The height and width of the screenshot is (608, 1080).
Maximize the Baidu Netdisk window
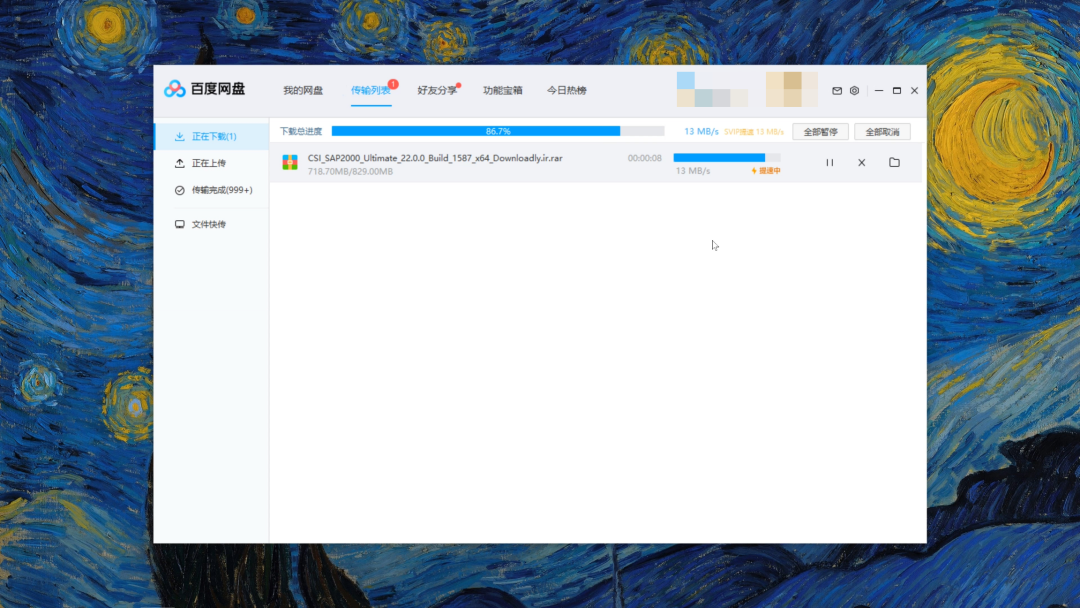[897, 90]
